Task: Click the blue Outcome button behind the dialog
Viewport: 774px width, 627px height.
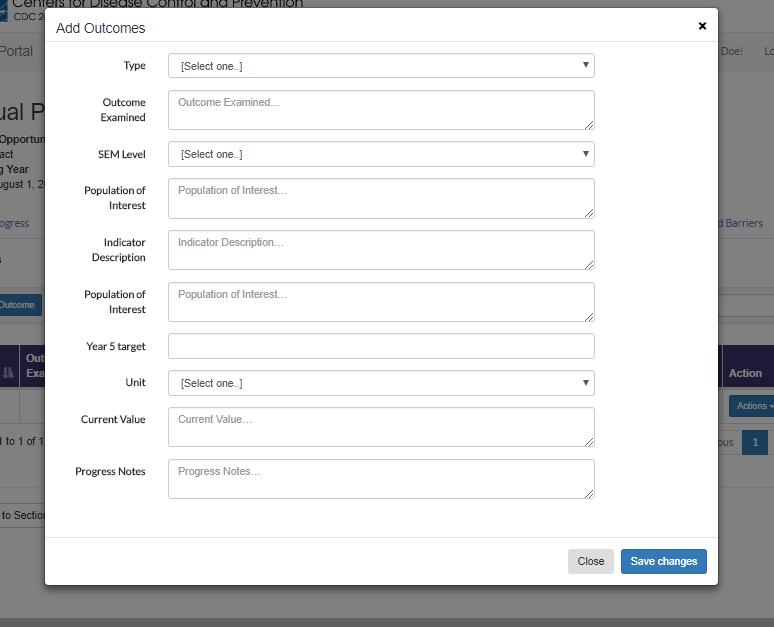Action: (20, 305)
